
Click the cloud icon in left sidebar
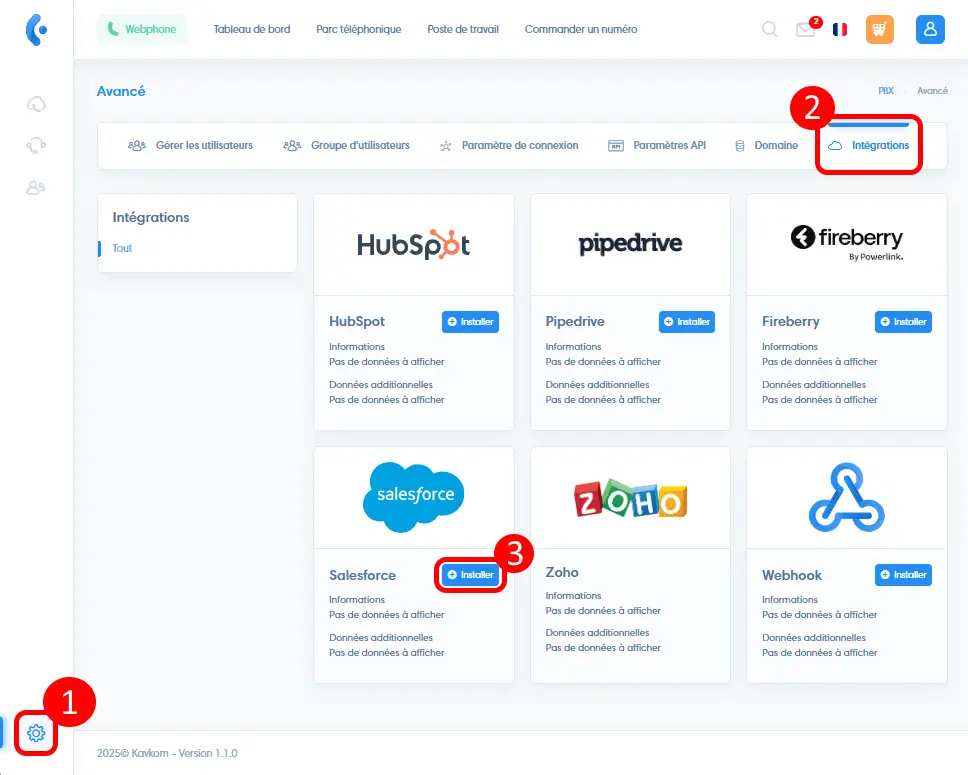(37, 104)
